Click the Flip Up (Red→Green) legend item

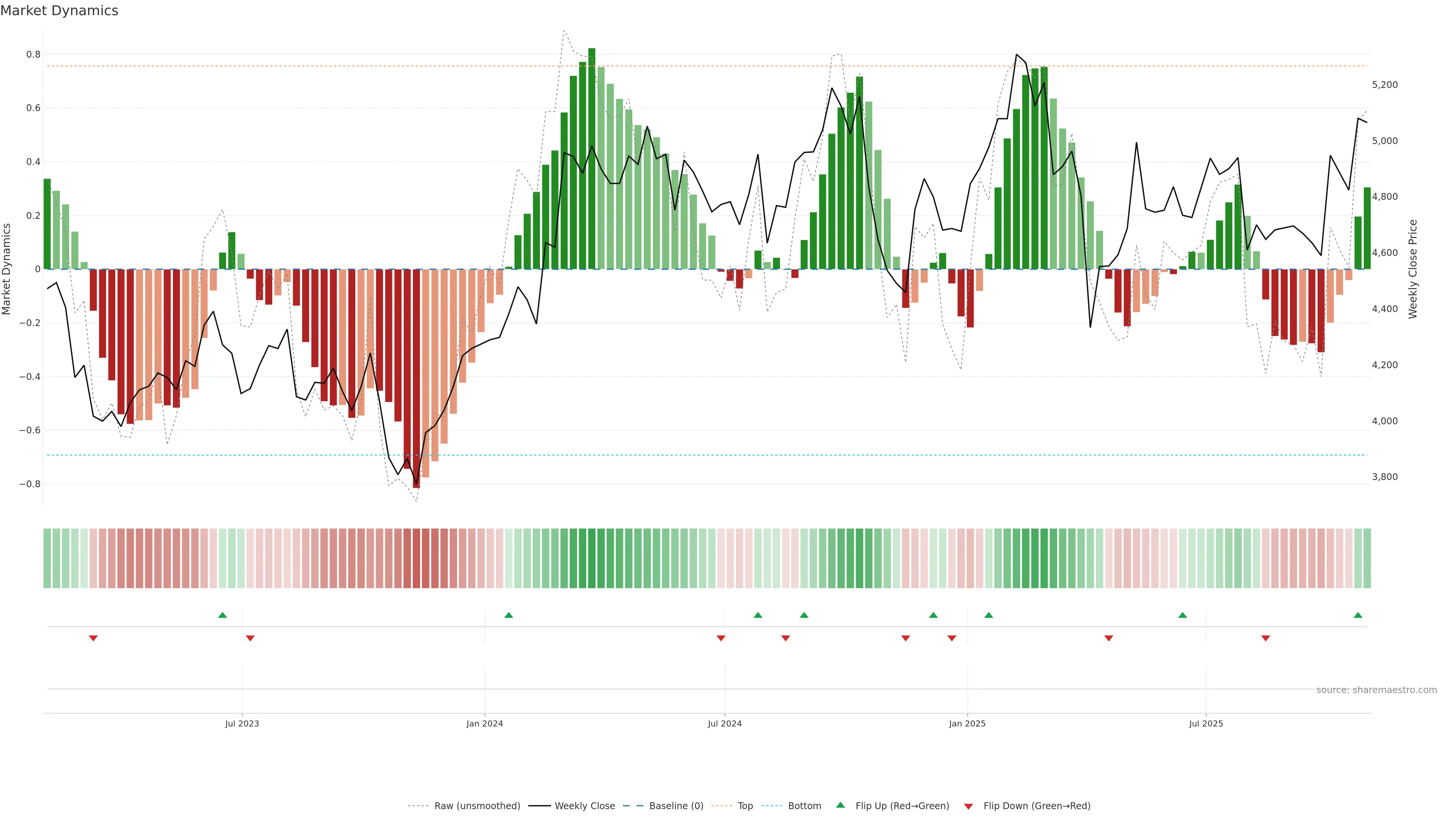click(902, 805)
